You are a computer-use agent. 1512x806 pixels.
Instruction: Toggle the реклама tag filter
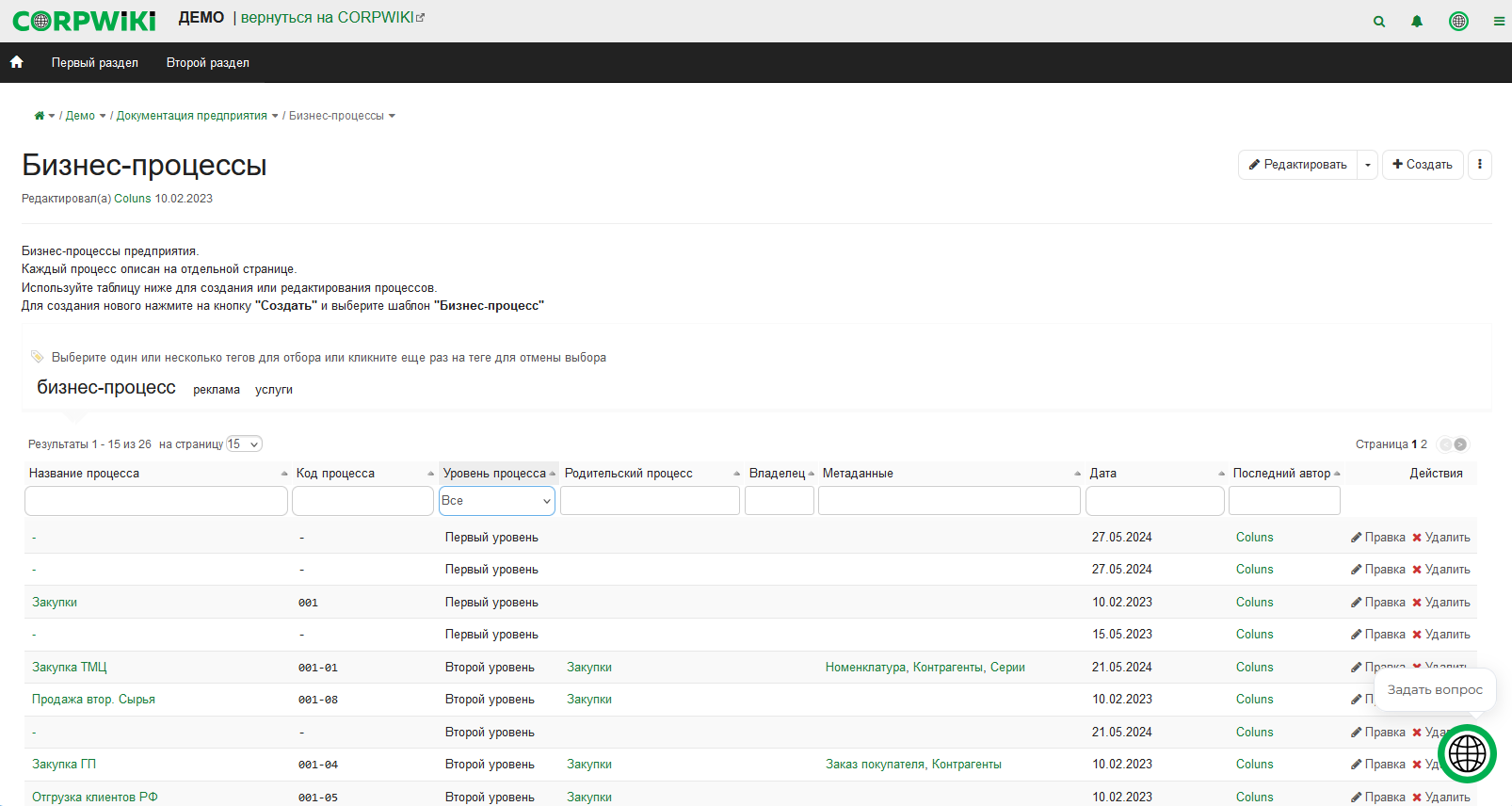217,390
